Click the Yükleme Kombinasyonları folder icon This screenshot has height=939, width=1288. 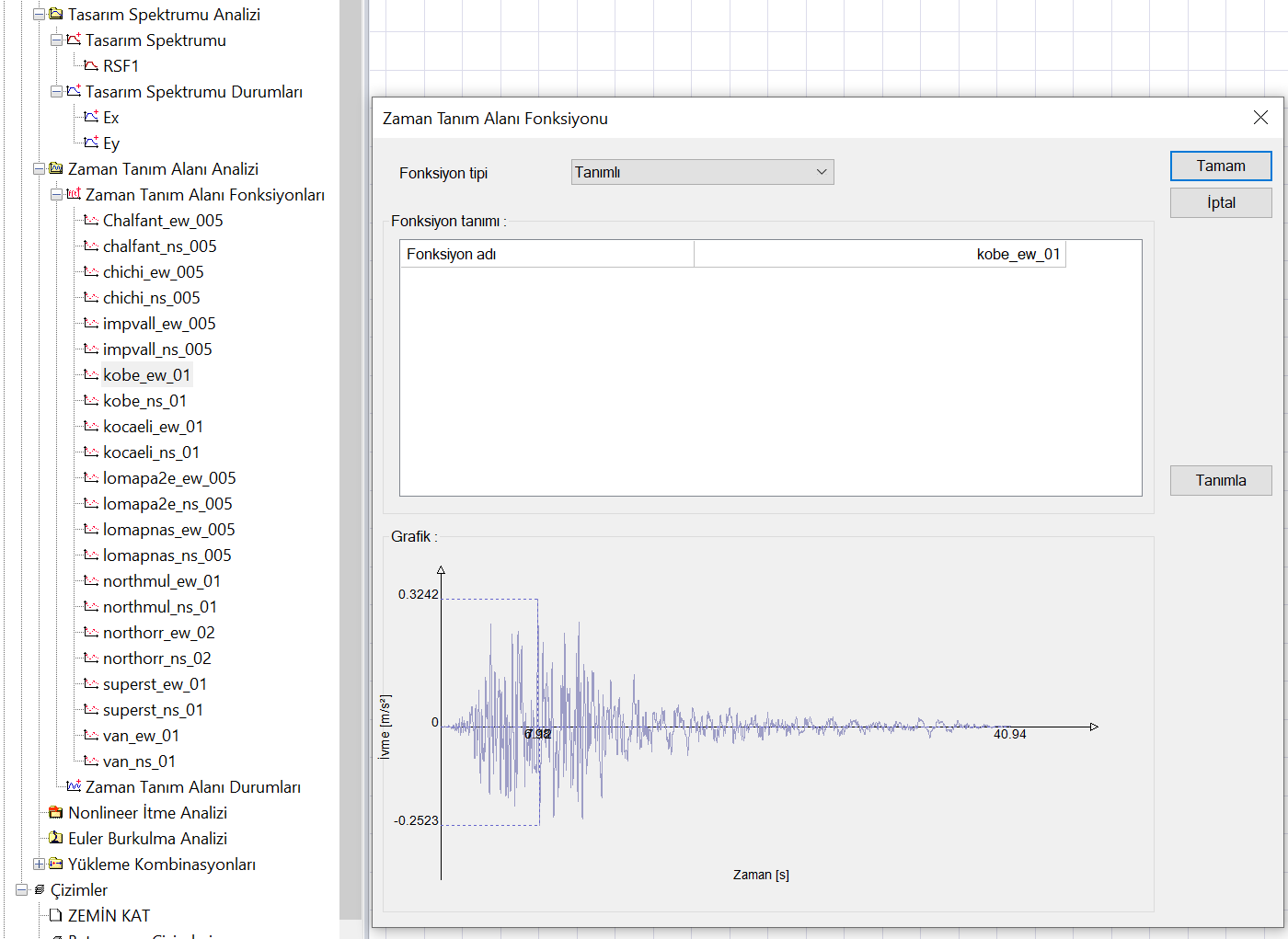click(x=56, y=865)
